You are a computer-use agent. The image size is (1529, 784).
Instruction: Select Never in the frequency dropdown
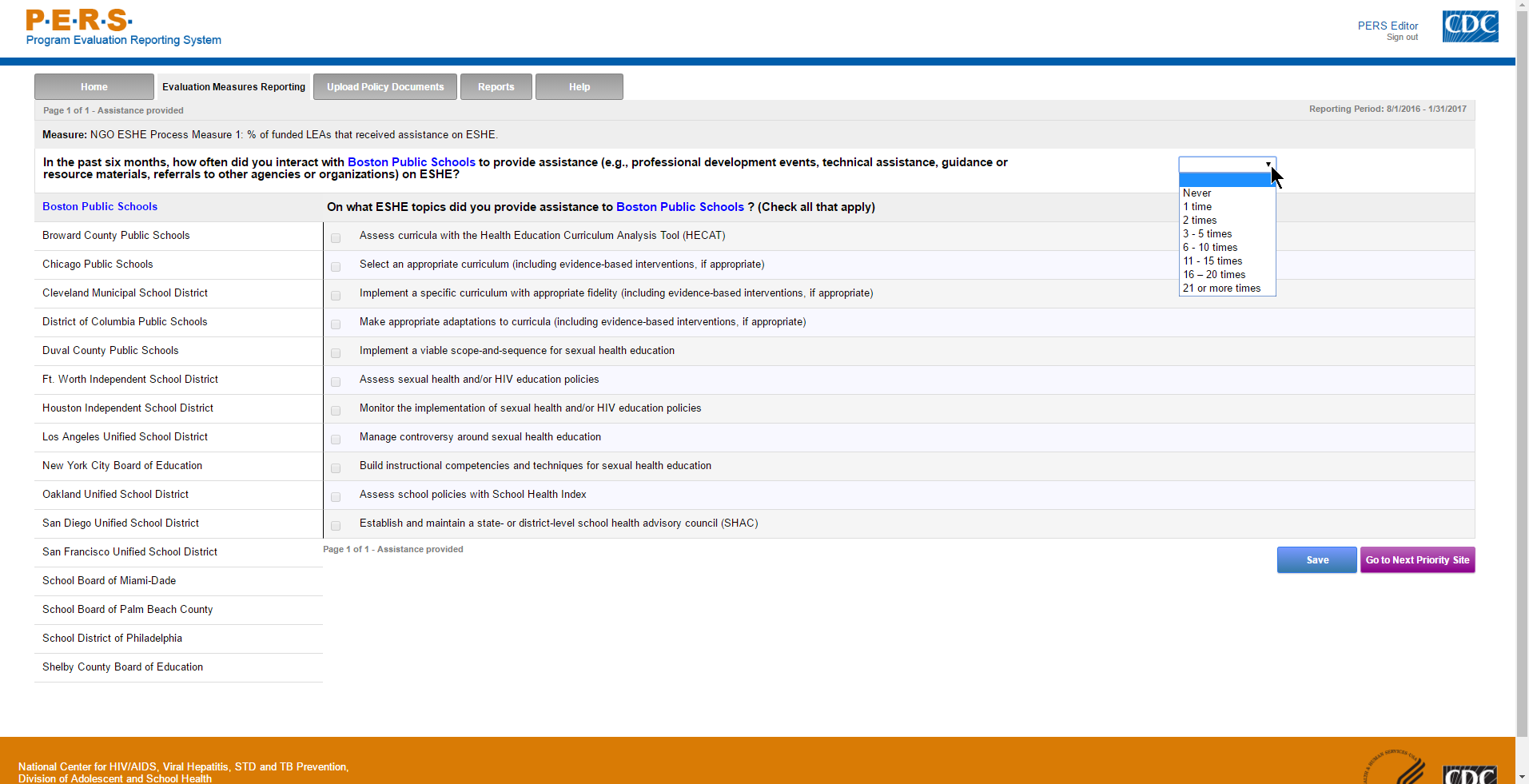pyautogui.click(x=1227, y=193)
